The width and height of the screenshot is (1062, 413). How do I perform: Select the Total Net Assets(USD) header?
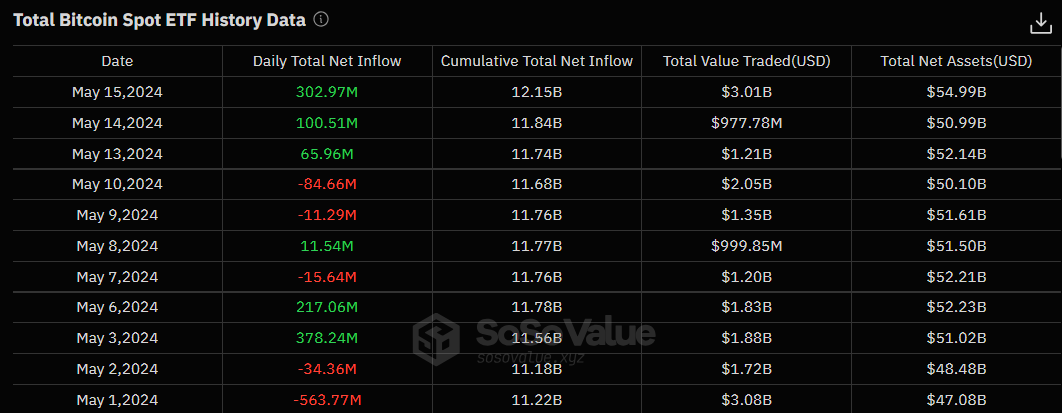(x=956, y=61)
